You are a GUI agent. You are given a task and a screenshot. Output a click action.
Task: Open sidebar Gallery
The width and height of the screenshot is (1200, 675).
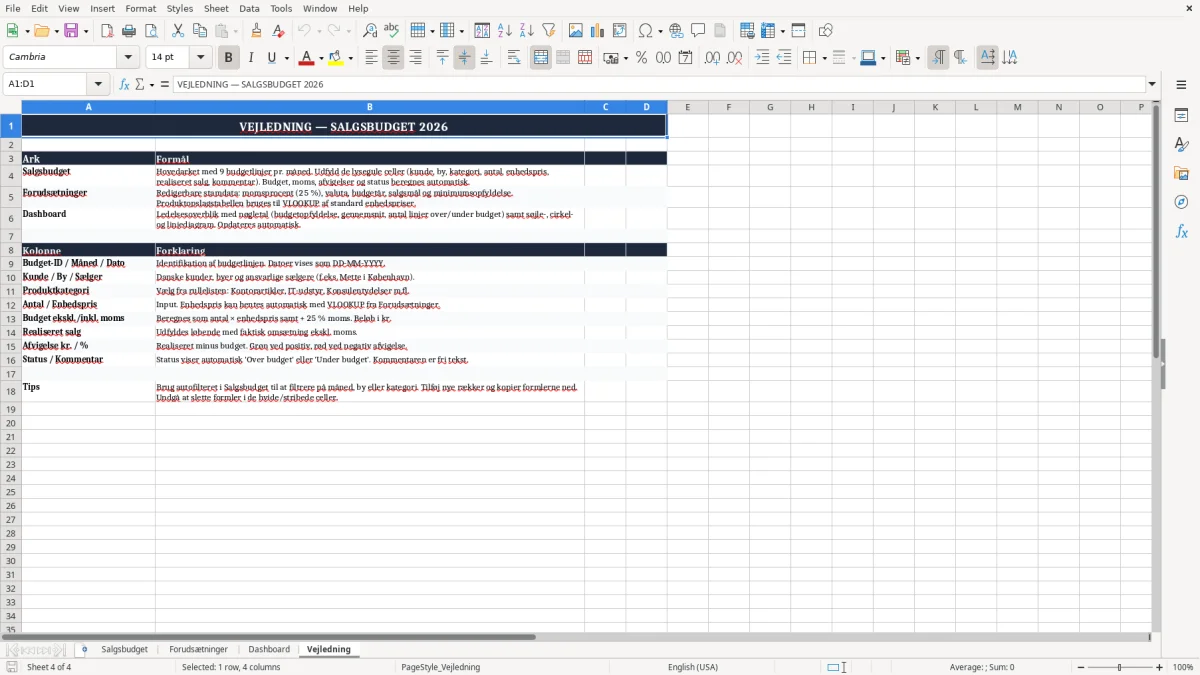[x=1181, y=174]
